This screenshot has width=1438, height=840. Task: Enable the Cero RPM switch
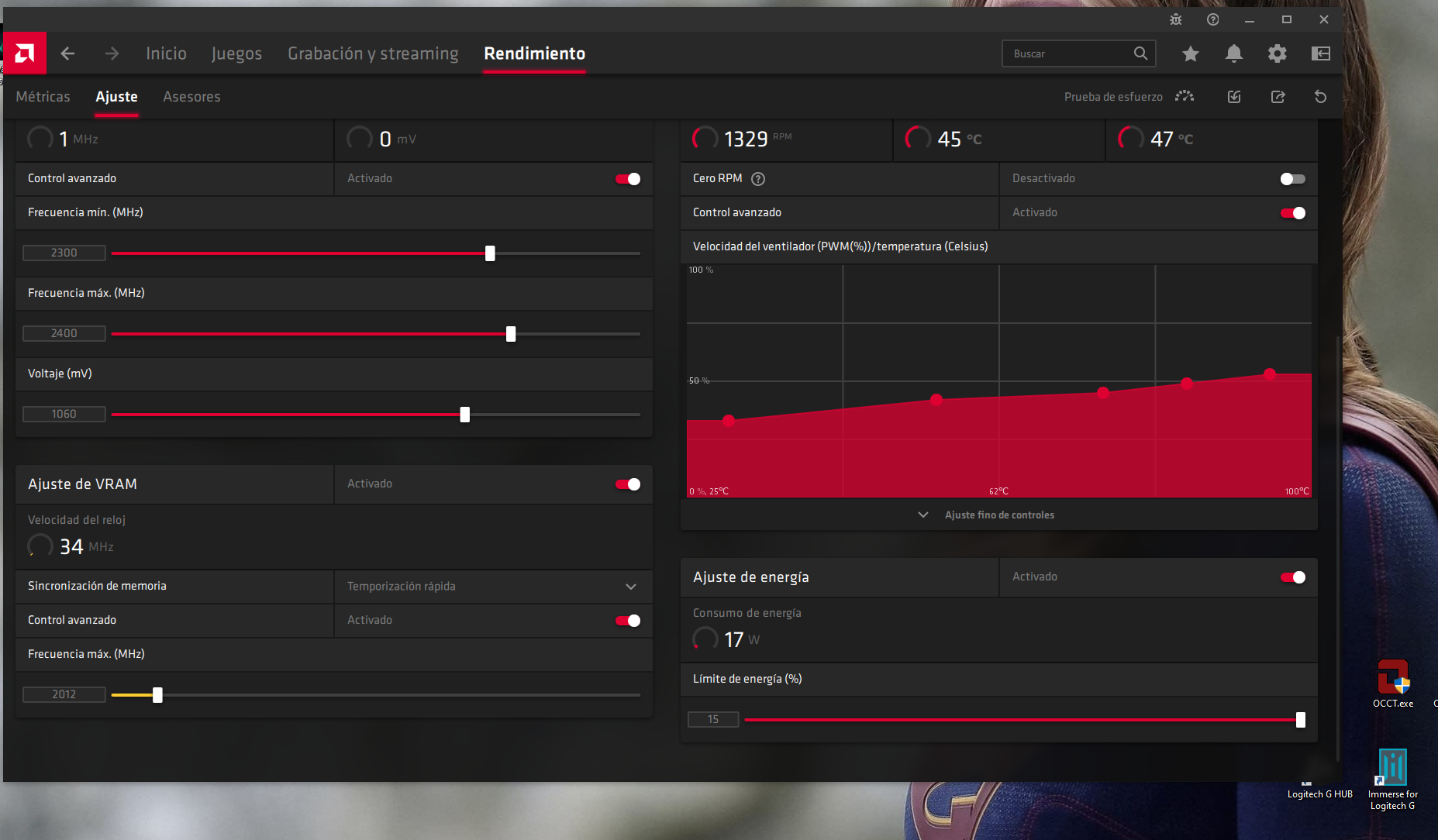click(1293, 179)
